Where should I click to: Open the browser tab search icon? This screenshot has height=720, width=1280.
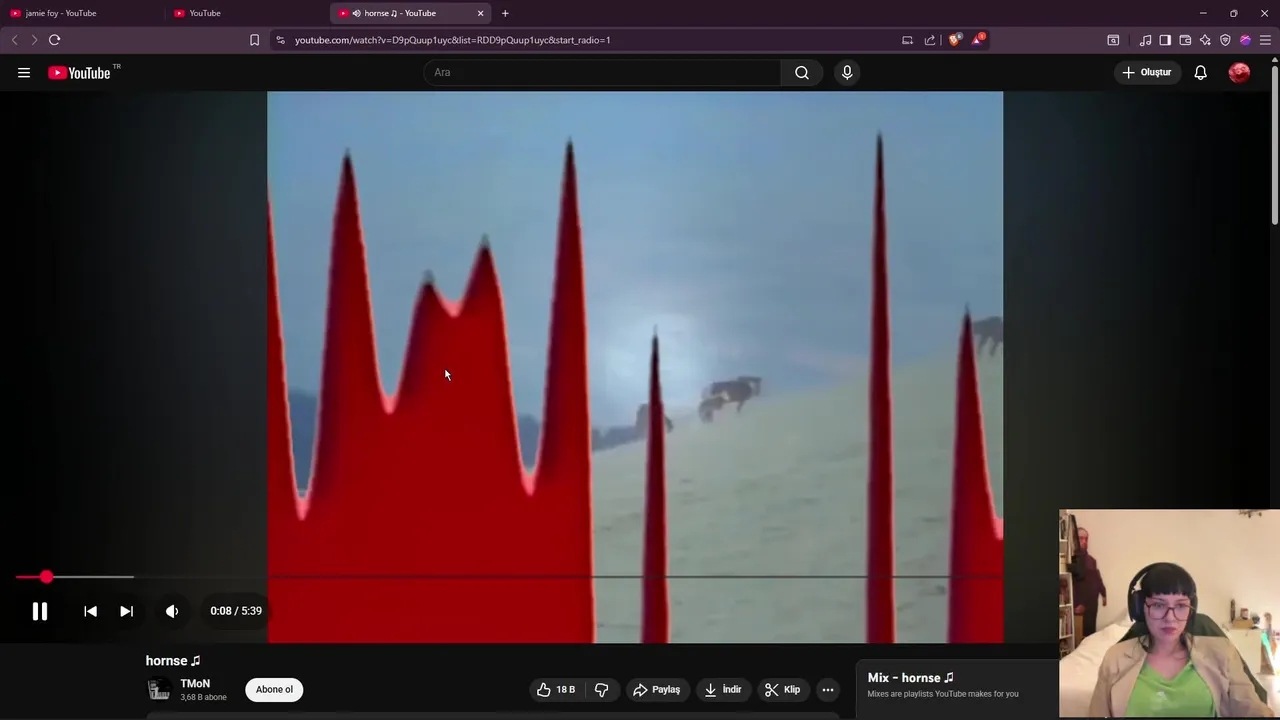click(1113, 40)
